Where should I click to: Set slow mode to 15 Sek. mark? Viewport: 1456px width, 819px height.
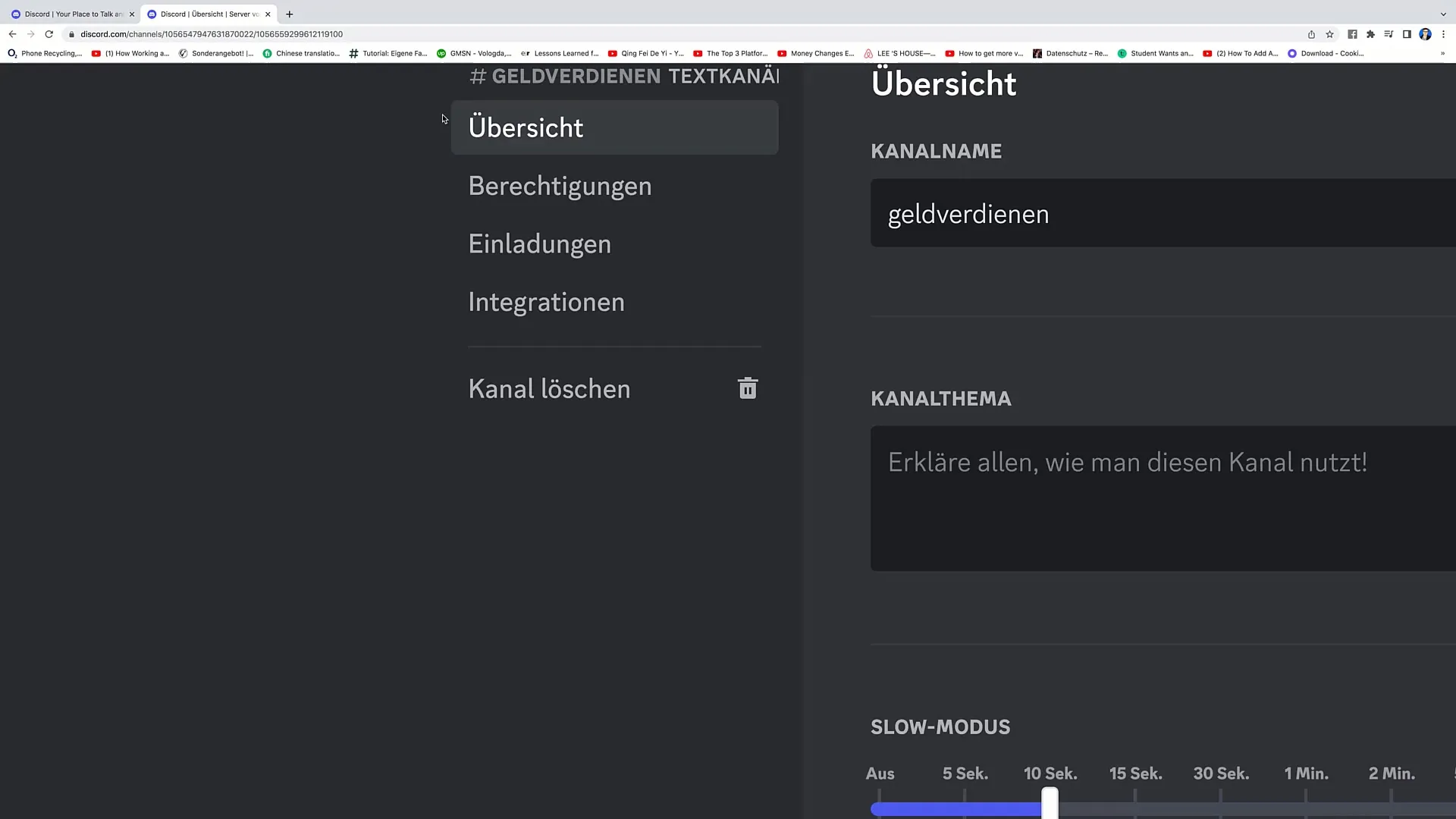[x=1135, y=773]
